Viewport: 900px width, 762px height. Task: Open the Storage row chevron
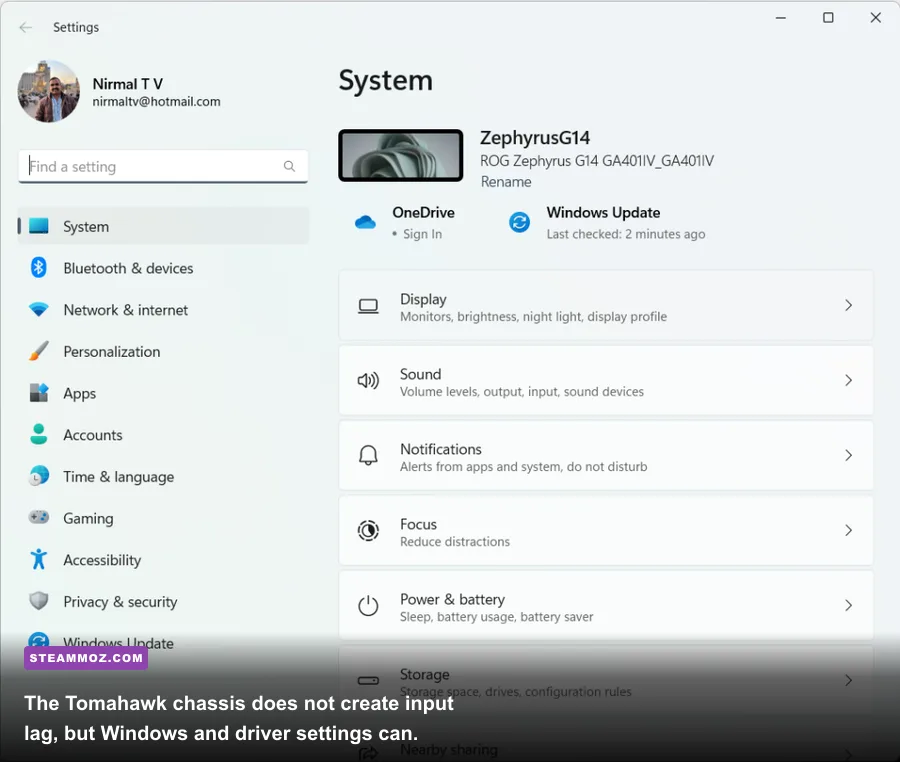coord(848,681)
